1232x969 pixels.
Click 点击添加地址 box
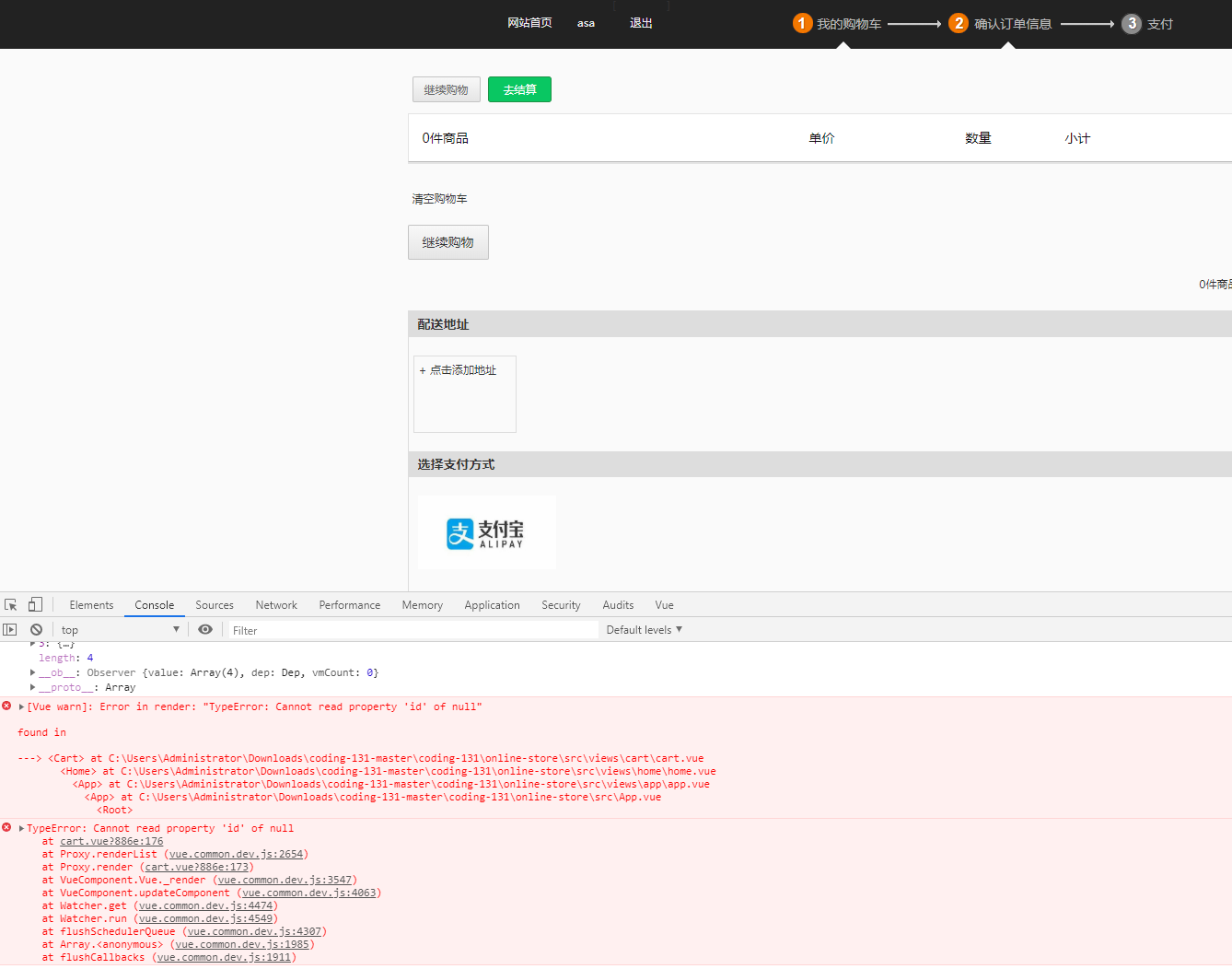(465, 394)
